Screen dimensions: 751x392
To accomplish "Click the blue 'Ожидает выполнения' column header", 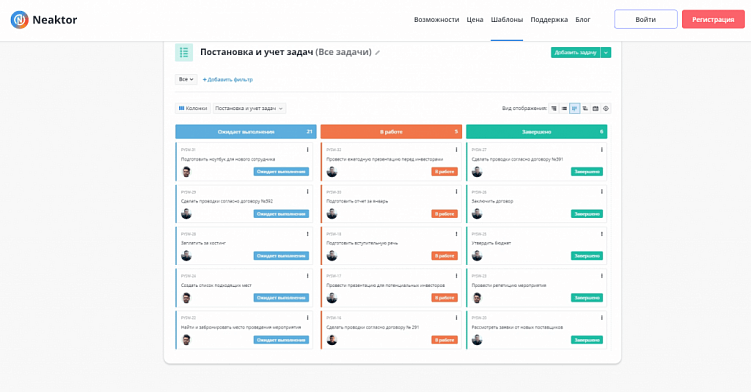I will [246, 131].
